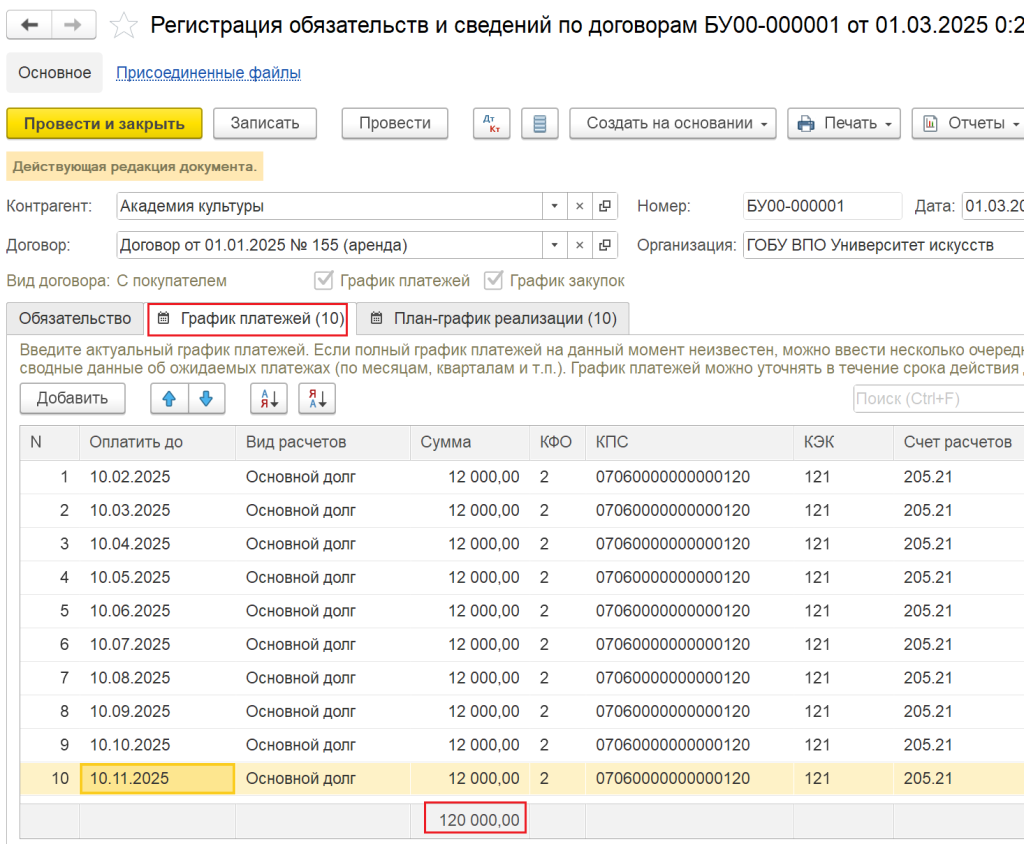Click the Провести button

click(x=395, y=123)
